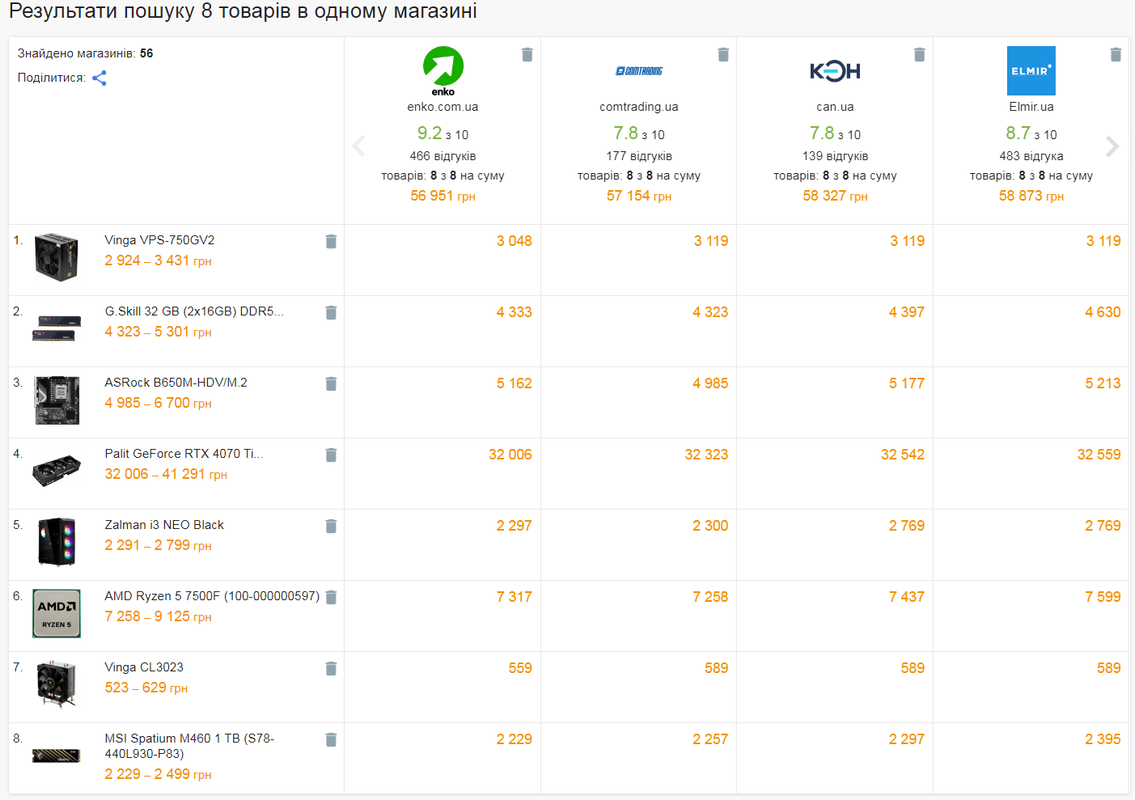Open Vinga CL3023 cooler thumbnail
1135x800 pixels.
56,684
